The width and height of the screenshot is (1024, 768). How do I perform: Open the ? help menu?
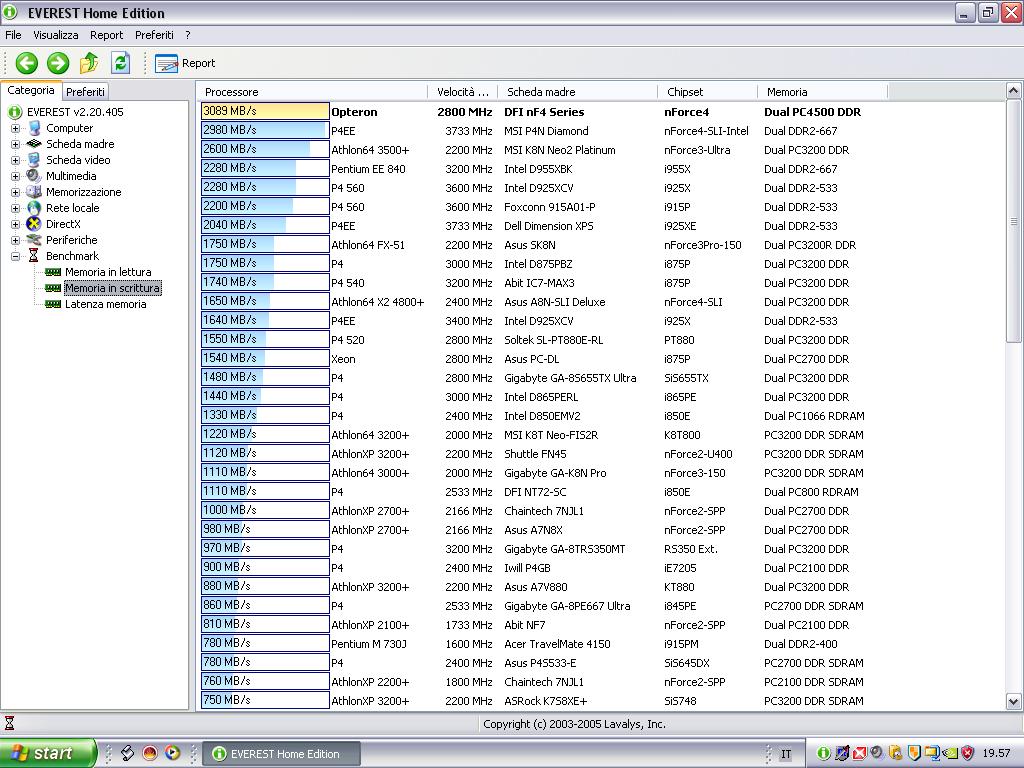pos(187,35)
